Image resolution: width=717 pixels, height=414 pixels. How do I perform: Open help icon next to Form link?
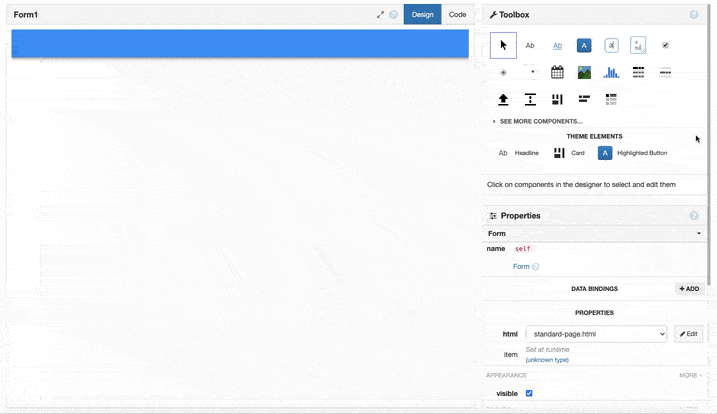click(x=535, y=267)
